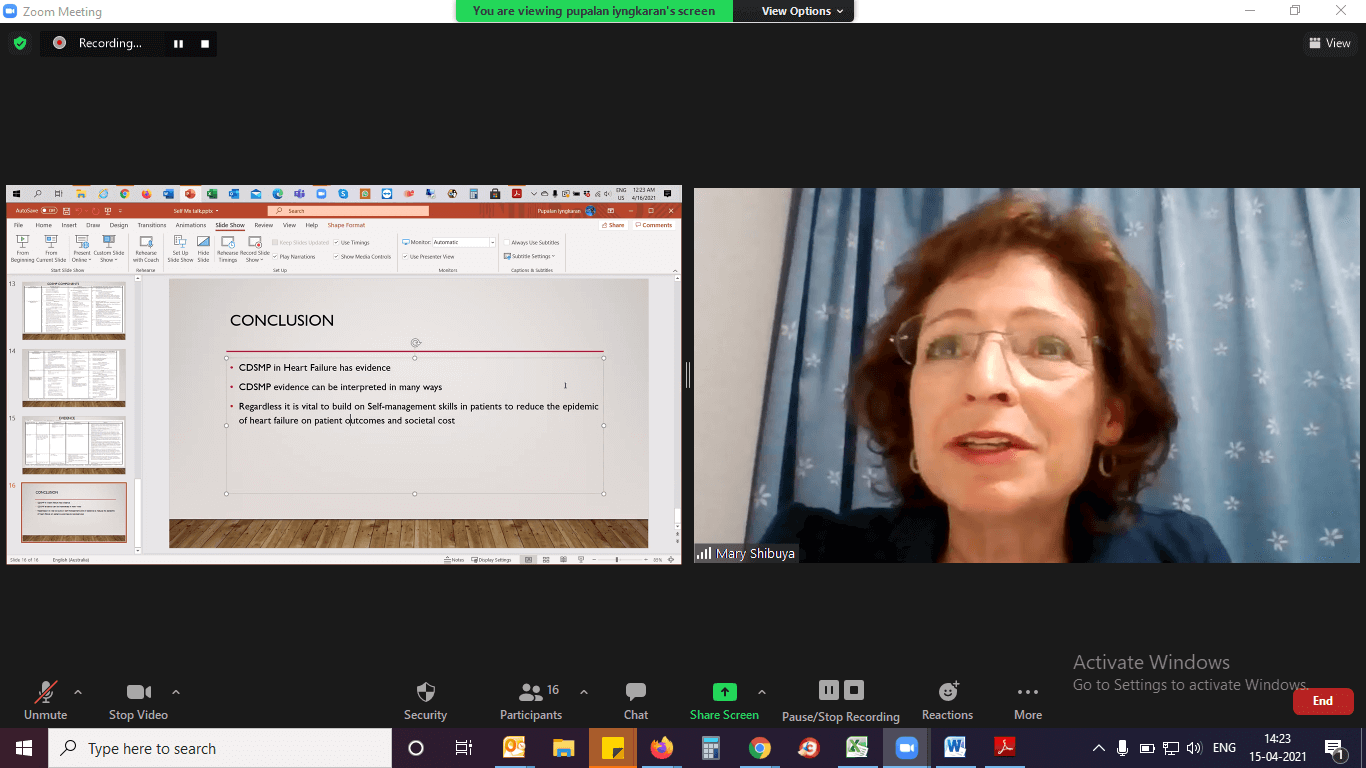This screenshot has width=1366, height=768.
Task: Open Sticky Notes from Windows taskbar
Action: (x=612, y=748)
